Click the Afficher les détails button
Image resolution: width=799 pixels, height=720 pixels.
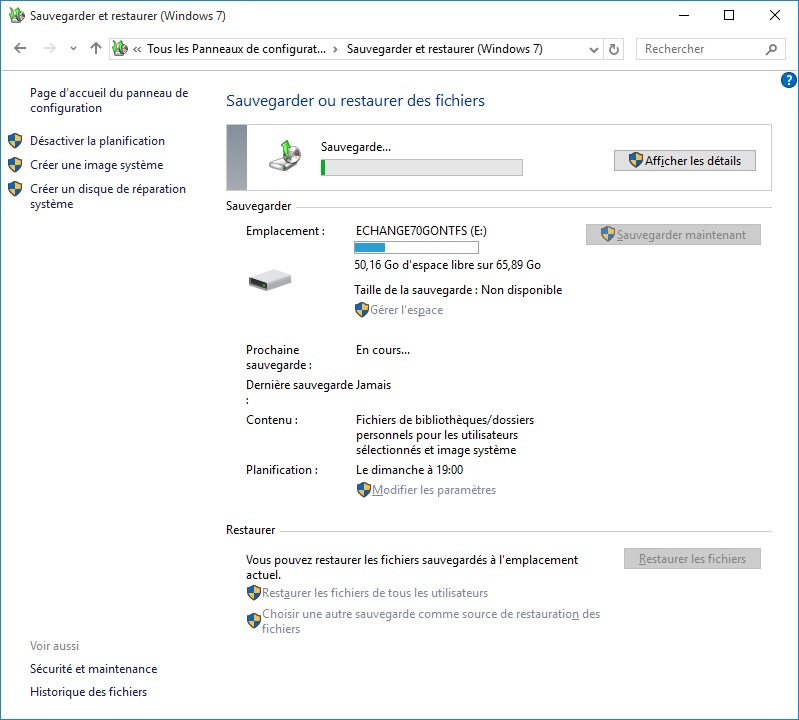click(684, 161)
